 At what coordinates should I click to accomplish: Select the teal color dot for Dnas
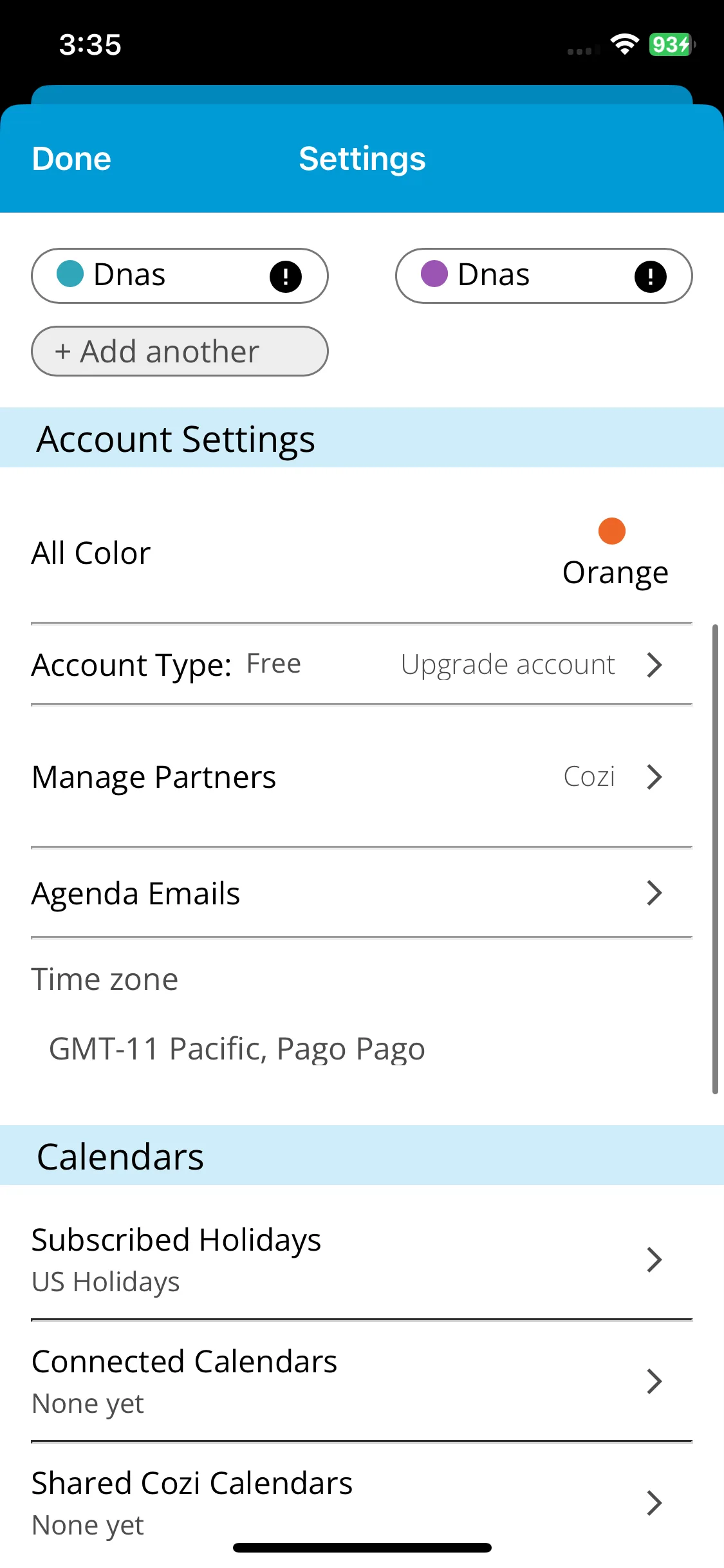point(70,274)
